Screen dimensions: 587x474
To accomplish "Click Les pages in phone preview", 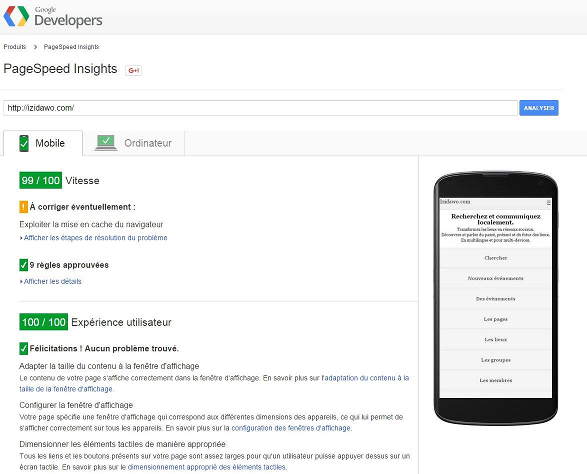I will tap(496, 319).
